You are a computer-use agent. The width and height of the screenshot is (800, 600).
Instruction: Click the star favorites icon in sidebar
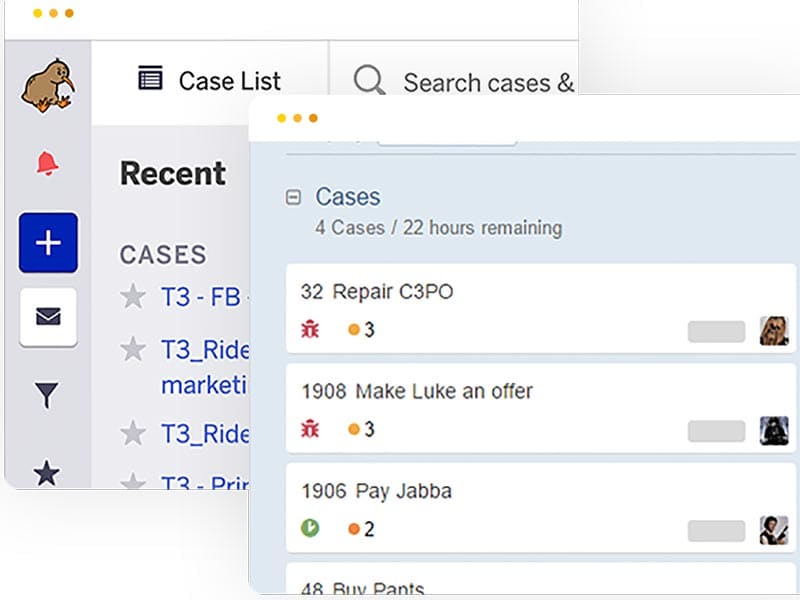pyautogui.click(x=47, y=472)
